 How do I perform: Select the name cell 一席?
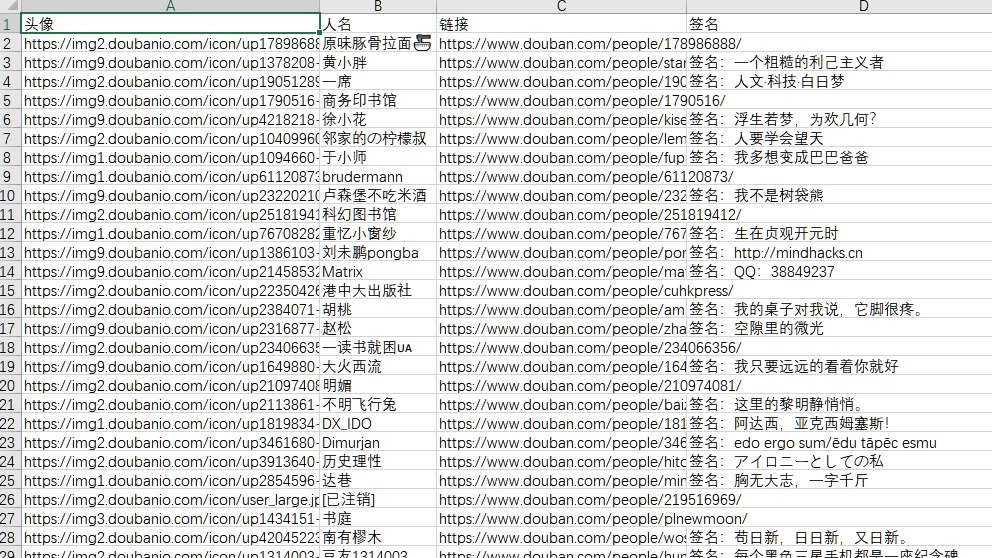tap(378, 82)
